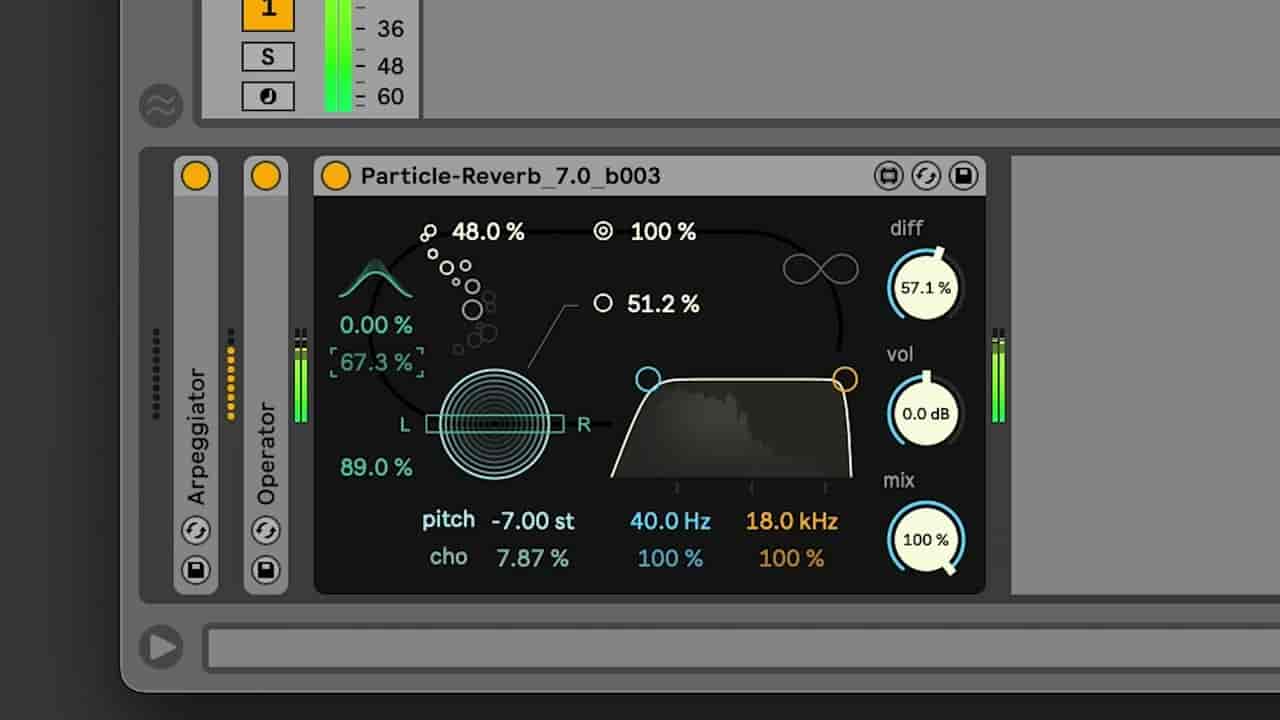Click Arpeggiator's hot-swap preset icon
1280x720 pixels.
click(x=196, y=530)
